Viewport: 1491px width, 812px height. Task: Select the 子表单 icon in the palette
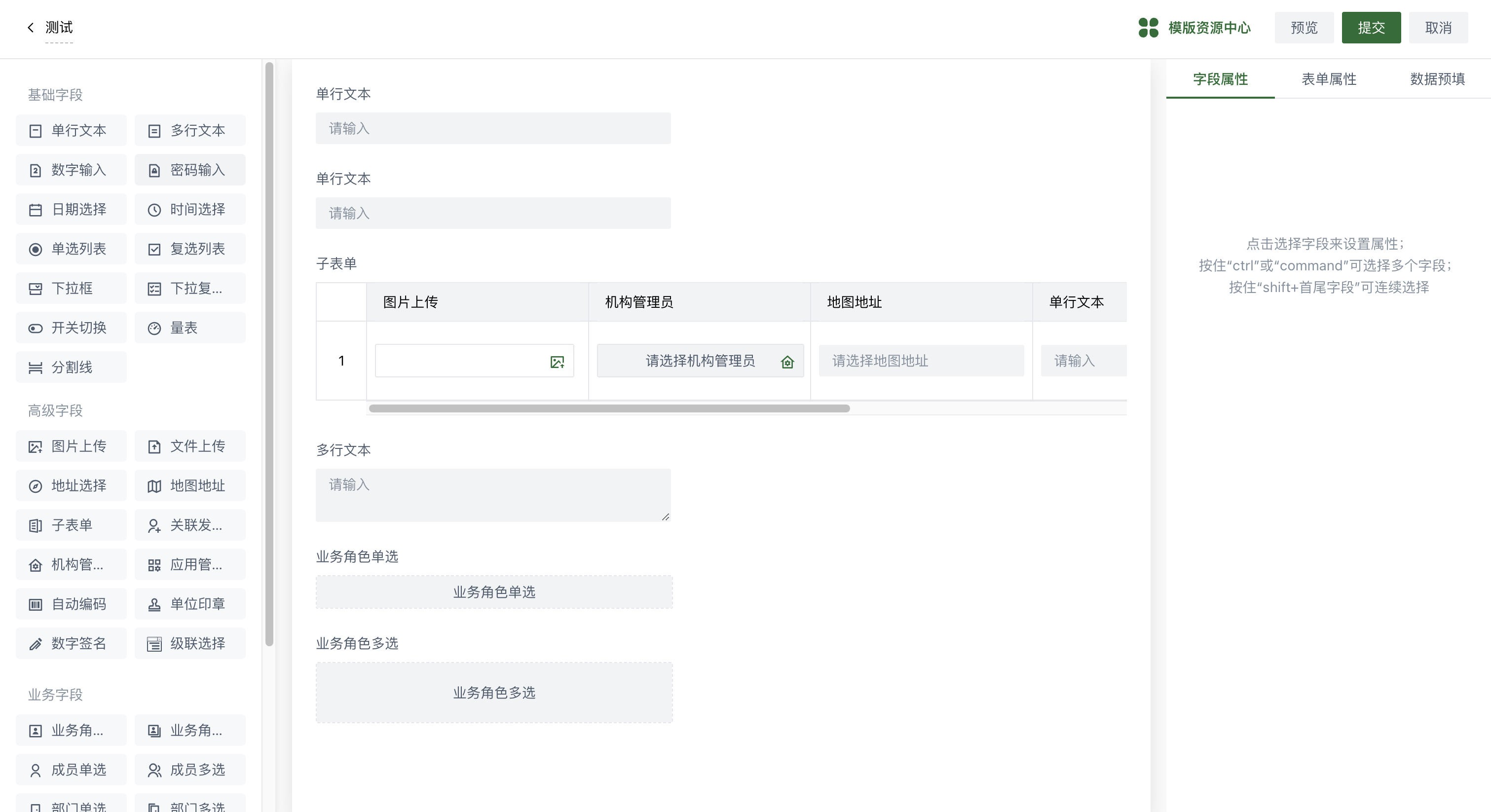click(36, 525)
